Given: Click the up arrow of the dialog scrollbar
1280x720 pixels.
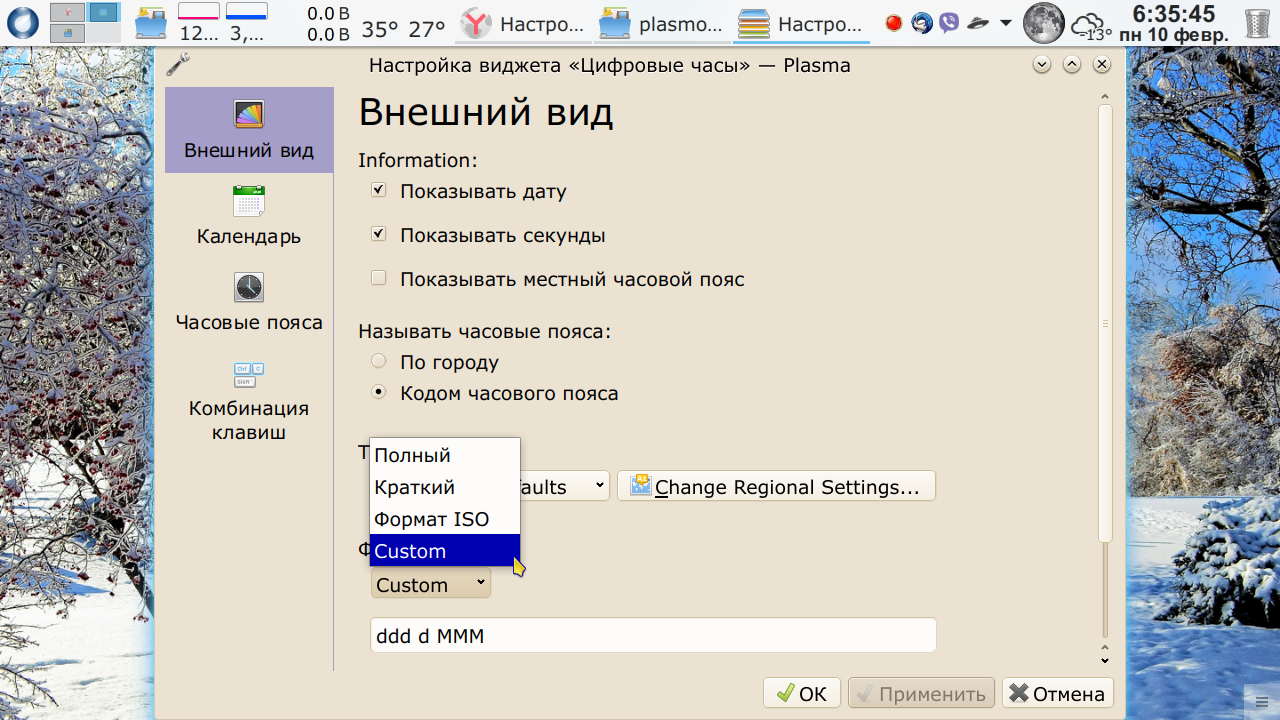Looking at the screenshot, I should [1105, 97].
